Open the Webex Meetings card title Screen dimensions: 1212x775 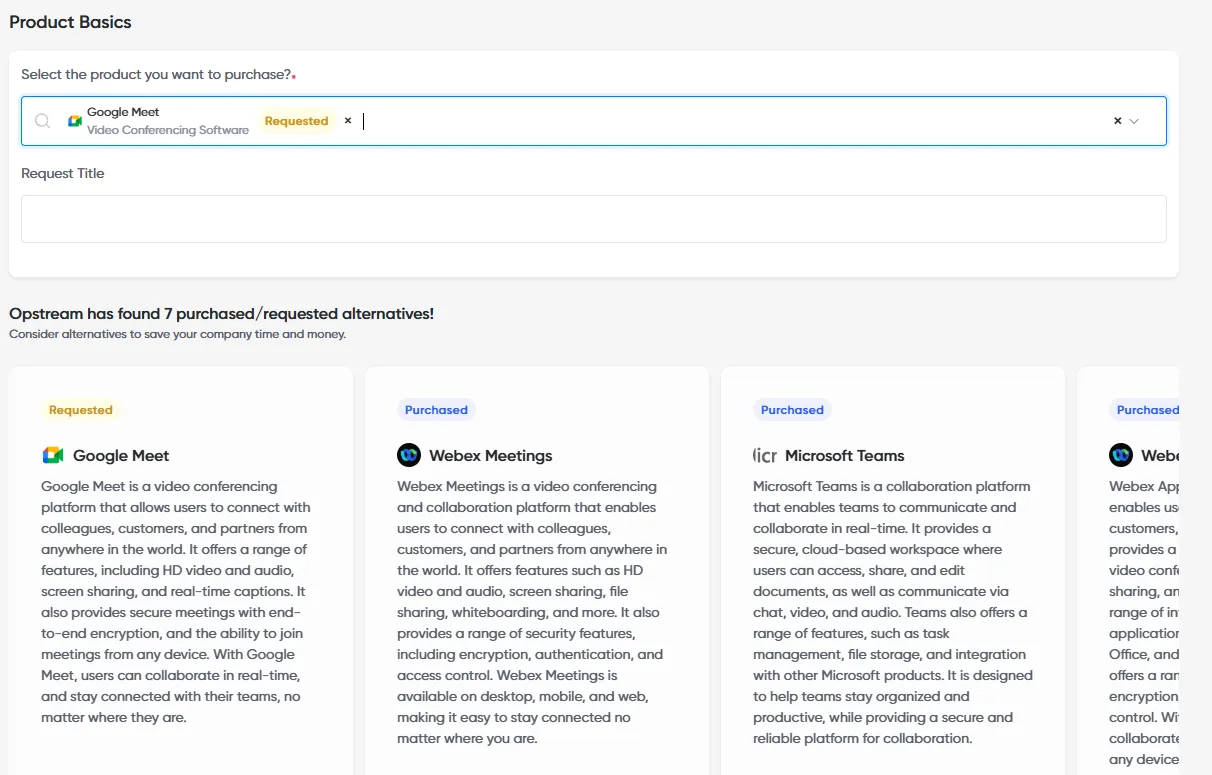(490, 455)
